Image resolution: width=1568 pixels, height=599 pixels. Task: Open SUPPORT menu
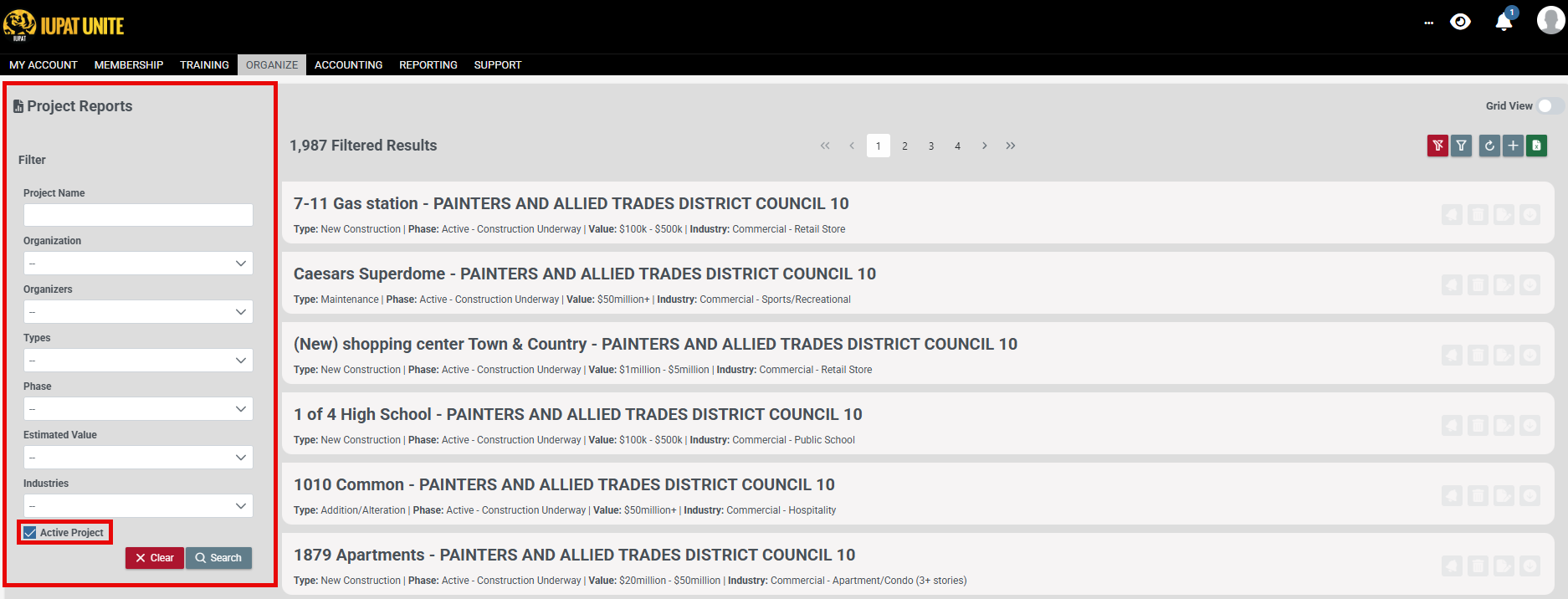pos(498,64)
